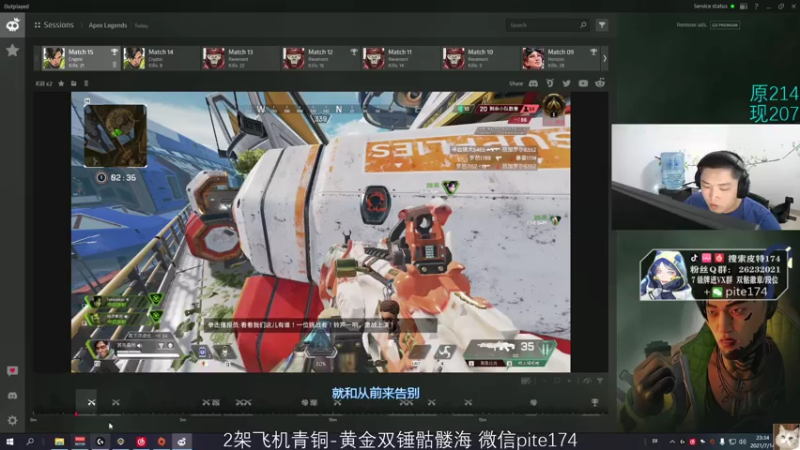Open the Windows Start menu
The image size is (800, 450).
(x=9, y=441)
